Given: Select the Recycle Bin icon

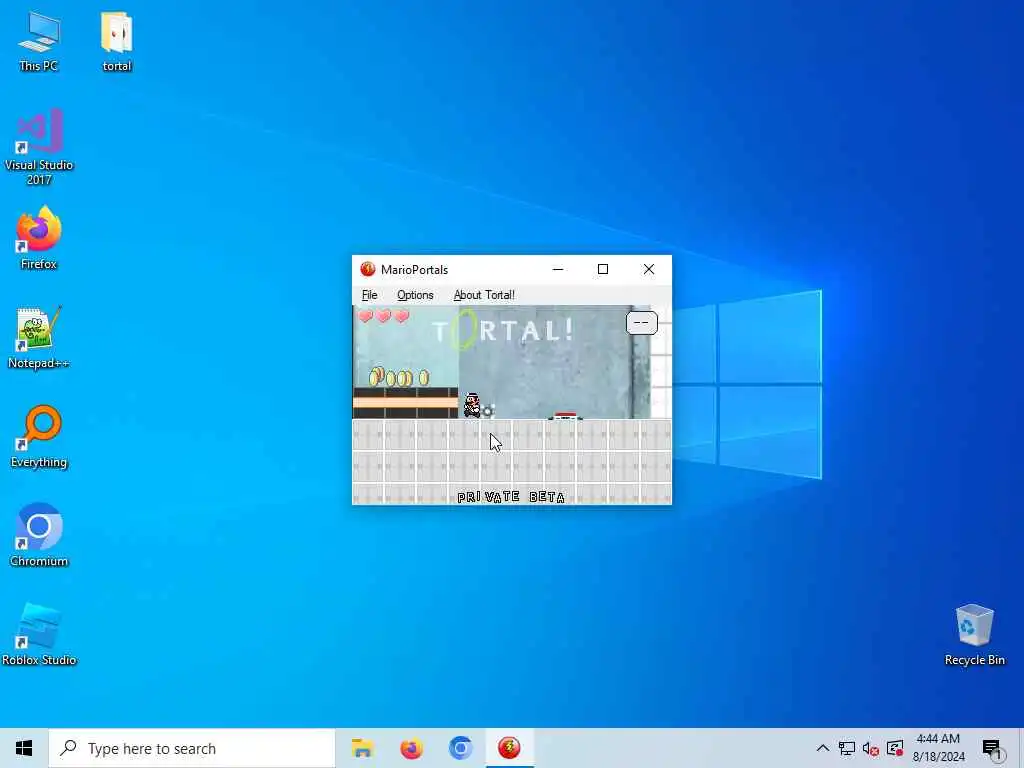Looking at the screenshot, I should click(974, 634).
